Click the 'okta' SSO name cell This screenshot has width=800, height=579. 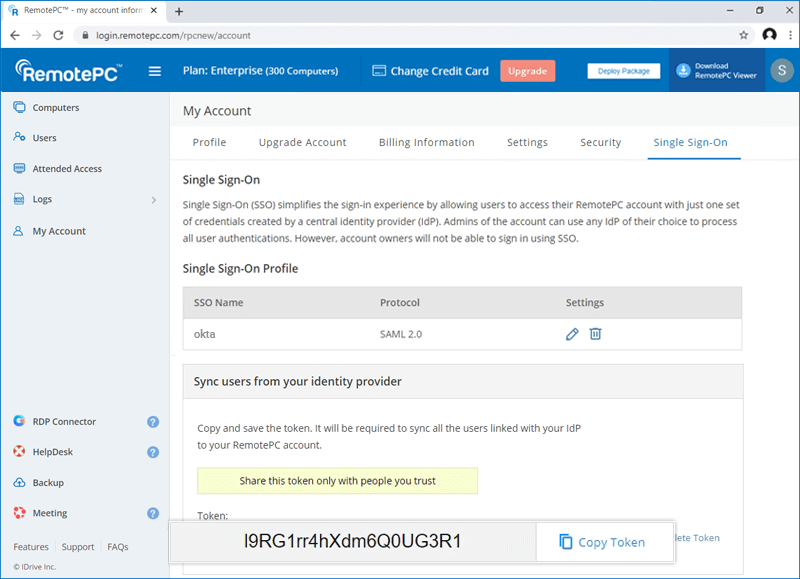pyautogui.click(x=204, y=334)
